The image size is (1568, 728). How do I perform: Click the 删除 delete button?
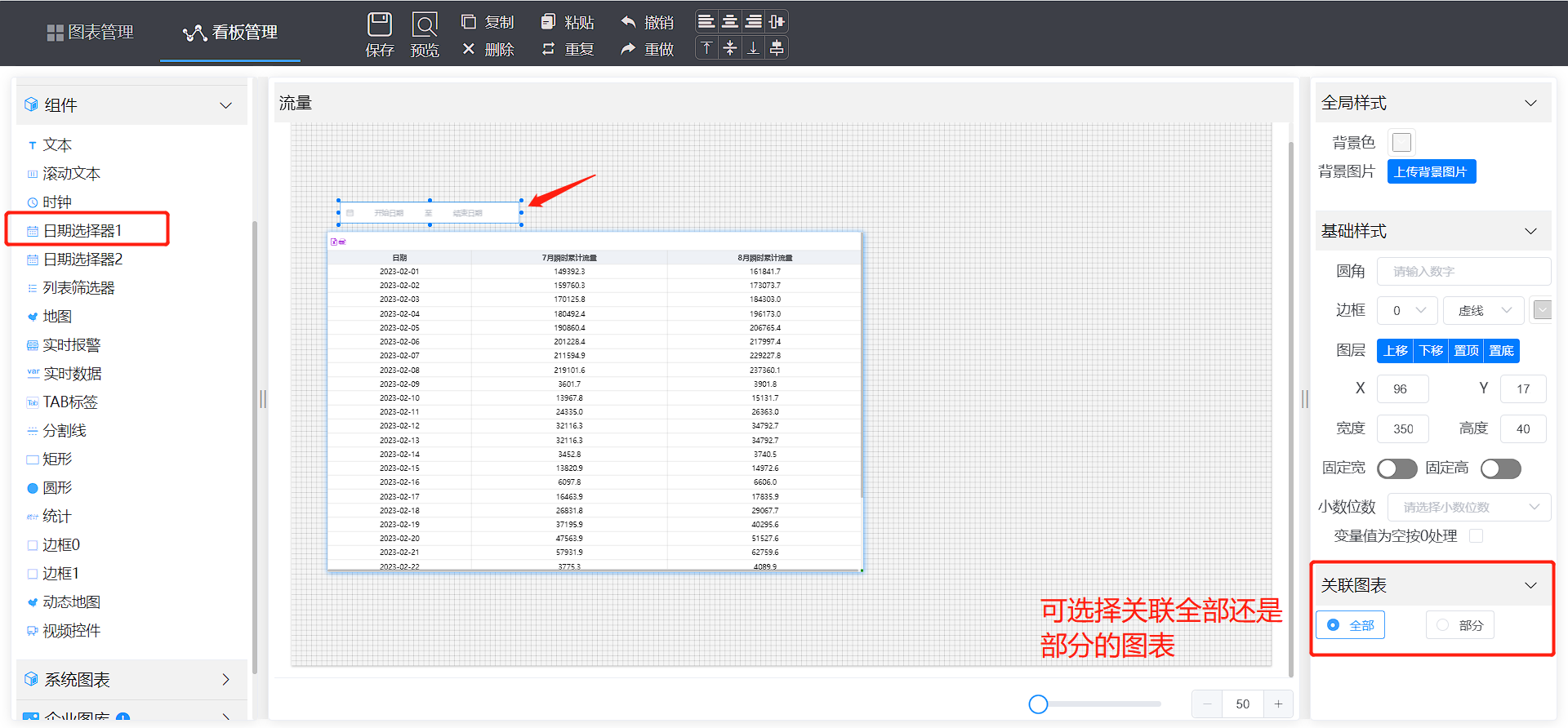pos(488,49)
